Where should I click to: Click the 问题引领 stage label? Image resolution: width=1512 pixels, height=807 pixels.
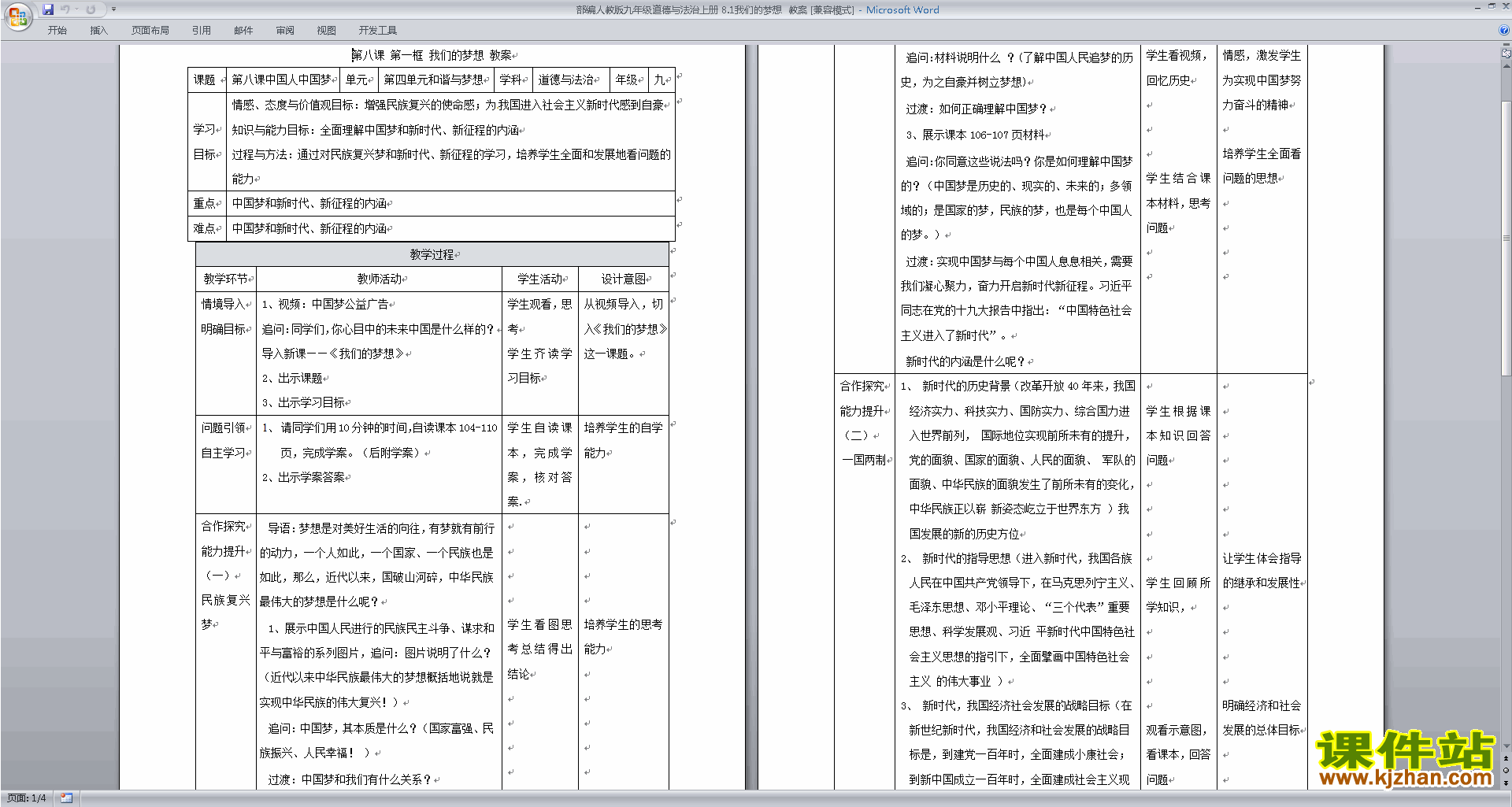[x=223, y=428]
